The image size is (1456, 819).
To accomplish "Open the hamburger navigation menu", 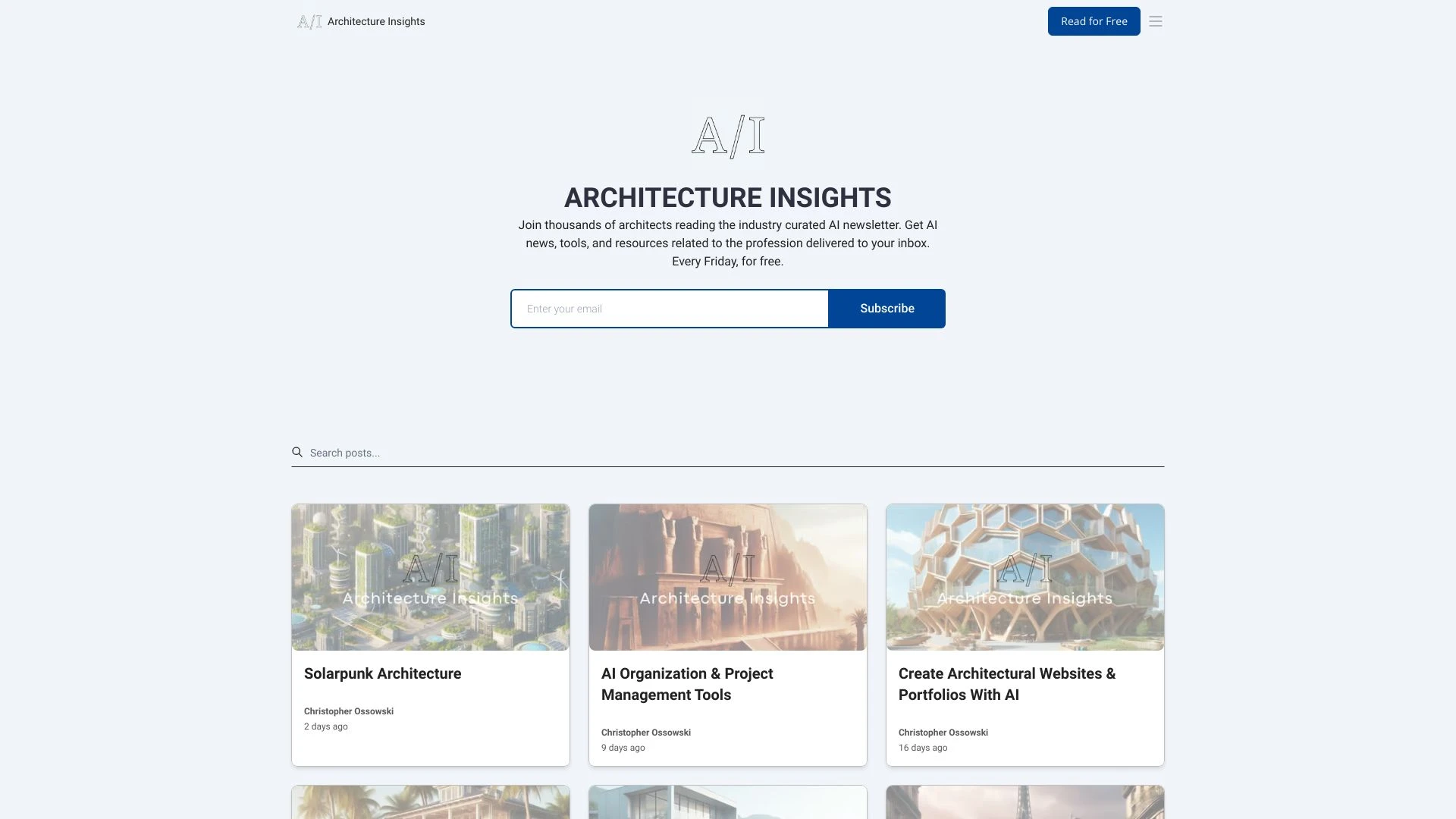I will (1155, 21).
